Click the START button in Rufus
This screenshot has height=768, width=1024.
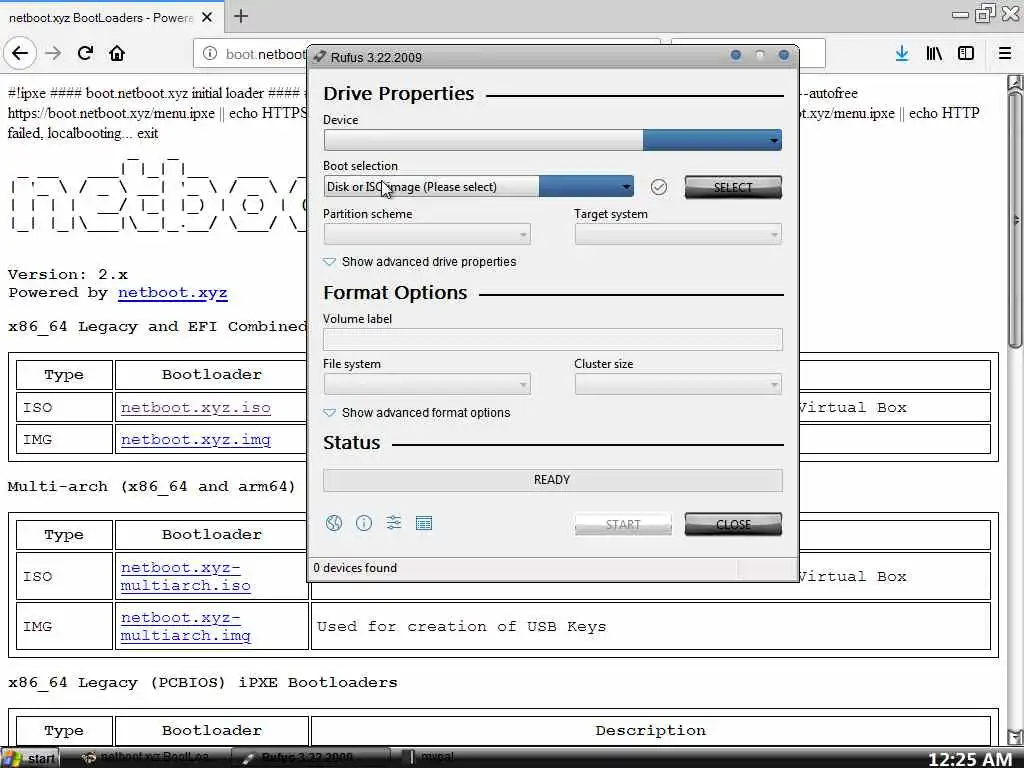pyautogui.click(x=623, y=524)
